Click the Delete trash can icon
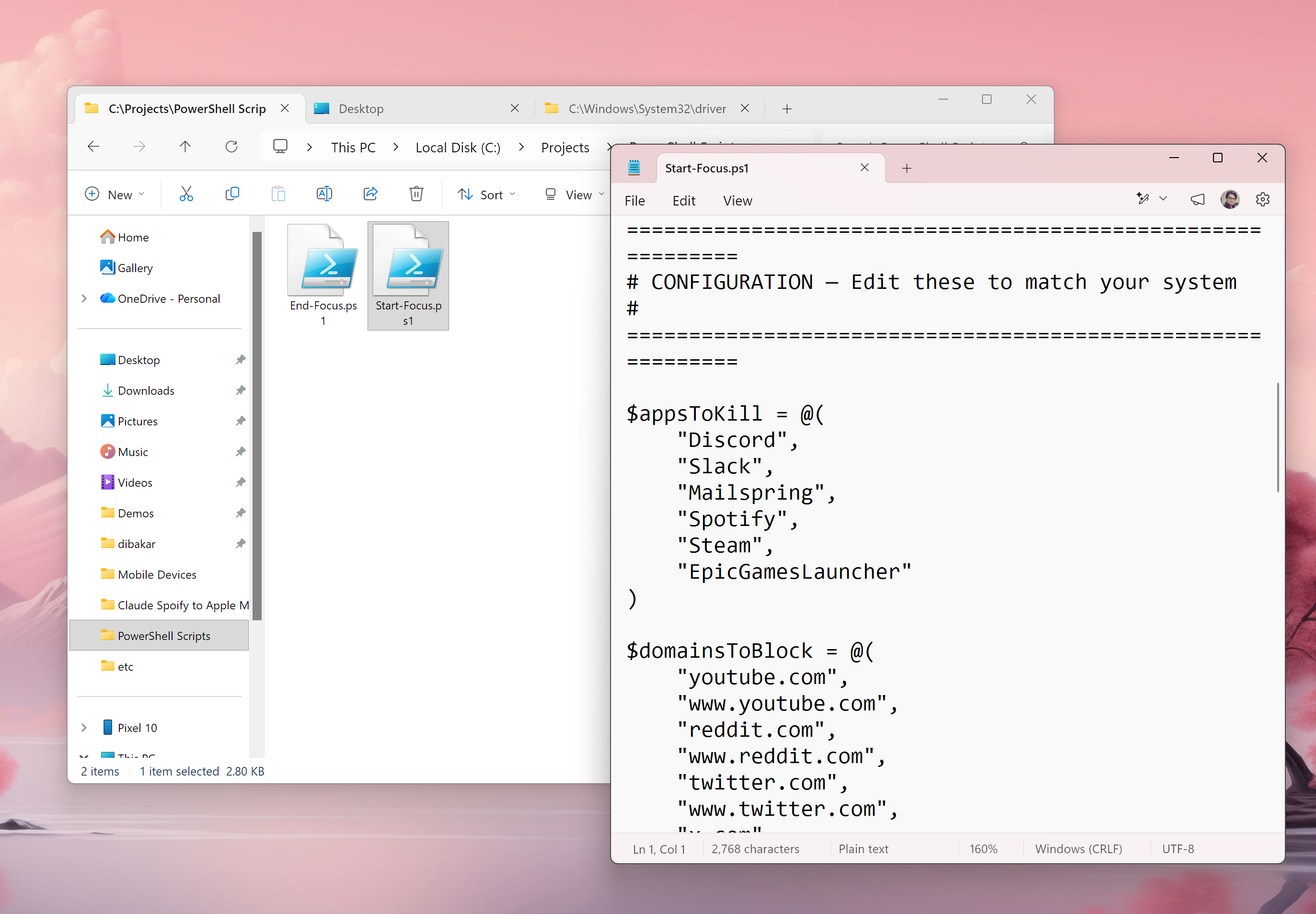Viewport: 1316px width, 914px height. point(416,194)
